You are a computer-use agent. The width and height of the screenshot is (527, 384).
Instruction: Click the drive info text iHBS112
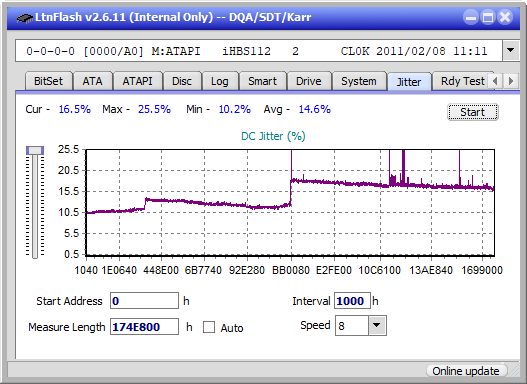pos(246,51)
